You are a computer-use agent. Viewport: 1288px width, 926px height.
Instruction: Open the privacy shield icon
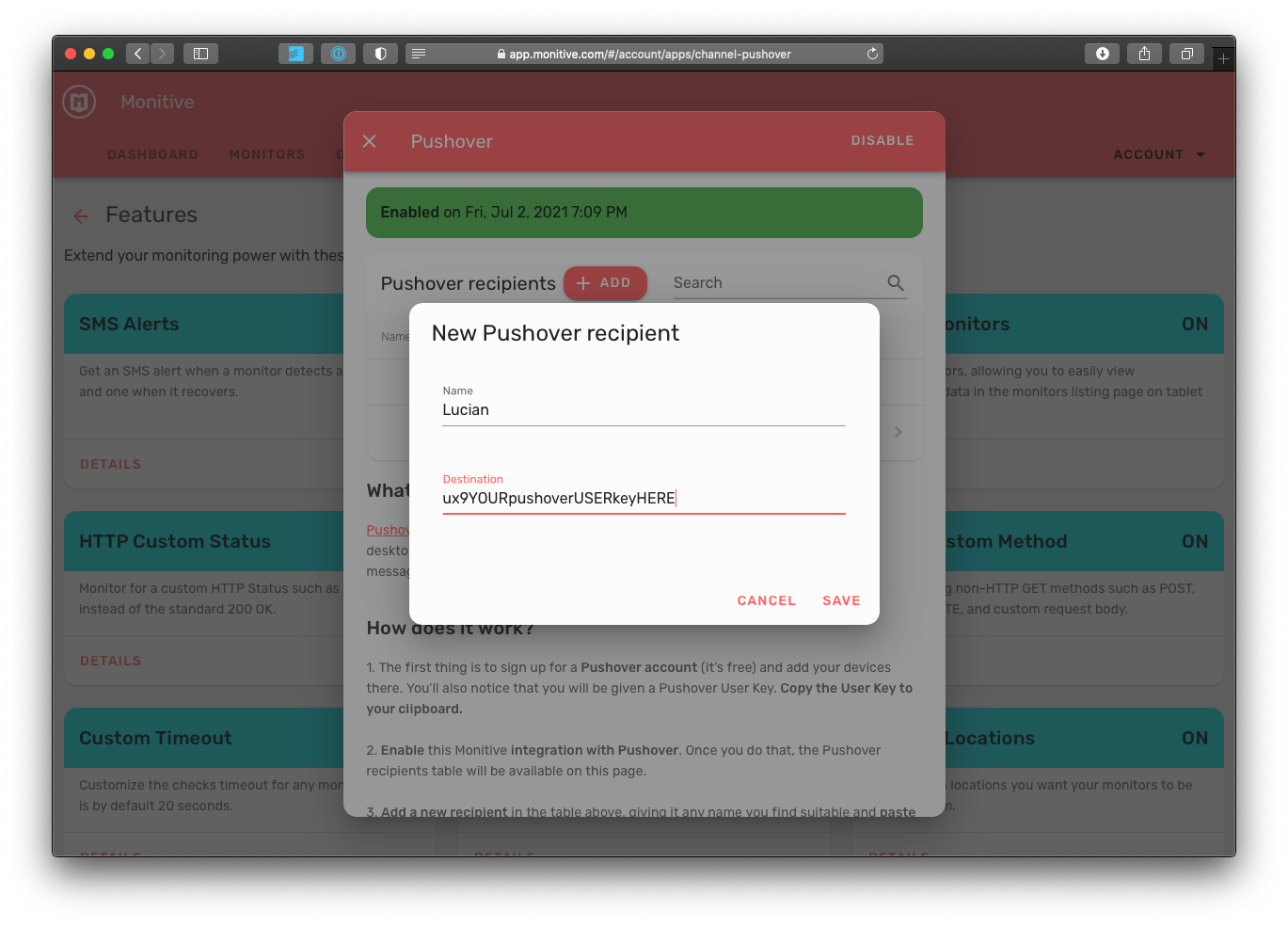380,54
